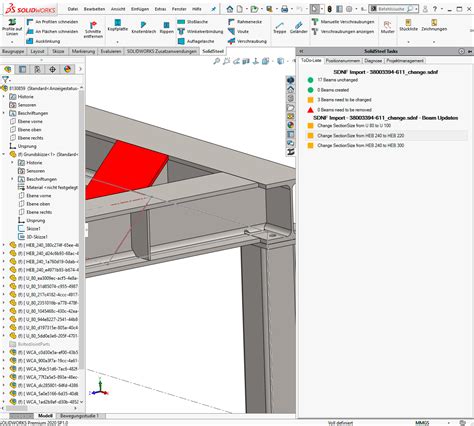
Task: Launch the Treppe tool
Action: point(280,27)
